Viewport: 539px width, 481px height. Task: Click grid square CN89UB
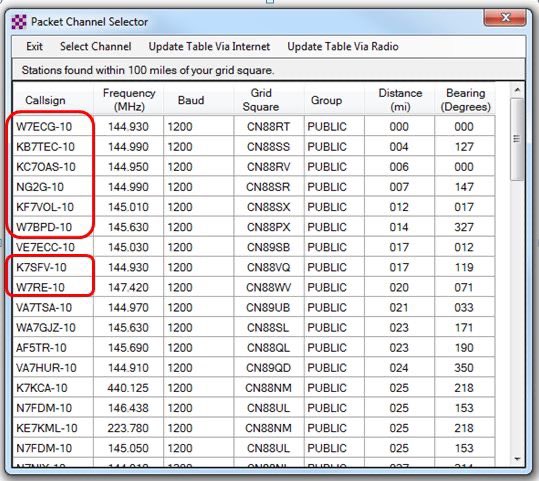268,308
